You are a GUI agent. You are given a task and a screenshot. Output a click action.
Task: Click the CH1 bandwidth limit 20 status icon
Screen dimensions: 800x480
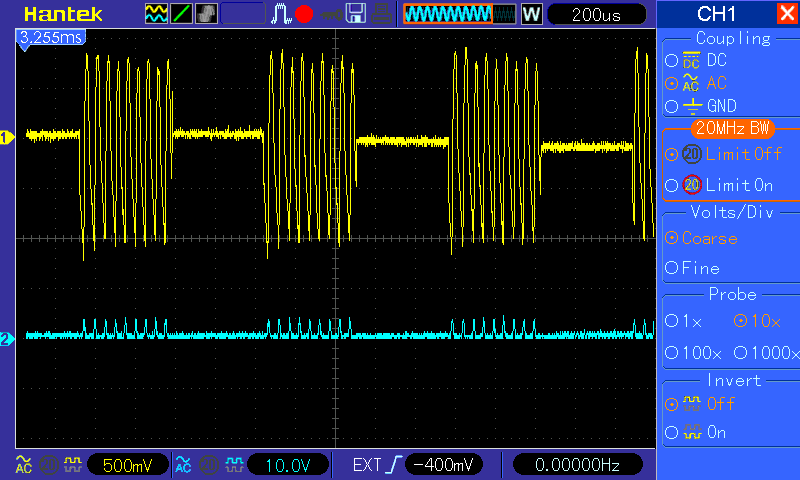pos(49,465)
